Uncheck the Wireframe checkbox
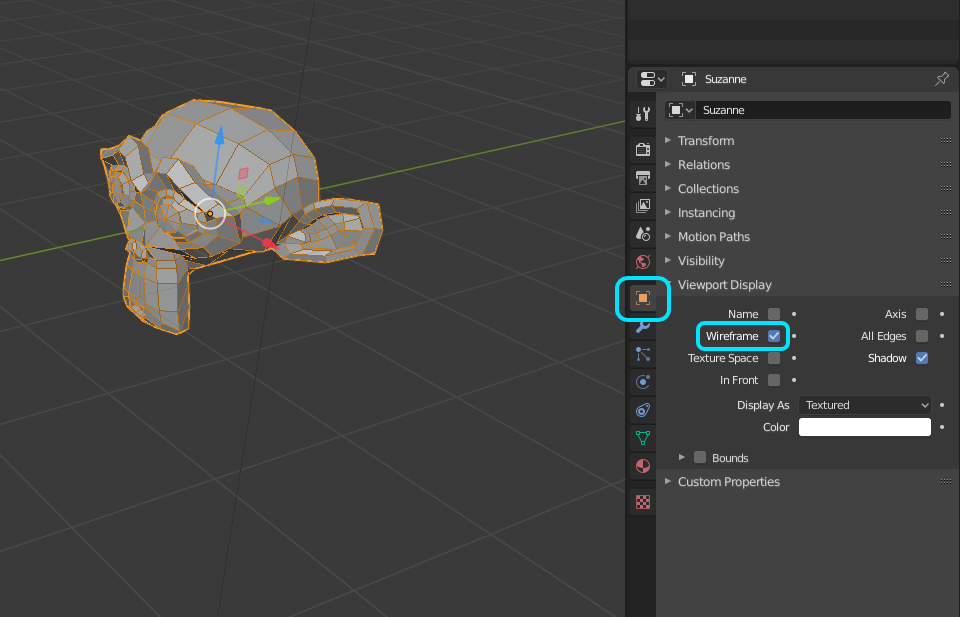Image resolution: width=960 pixels, height=617 pixels. (x=774, y=336)
